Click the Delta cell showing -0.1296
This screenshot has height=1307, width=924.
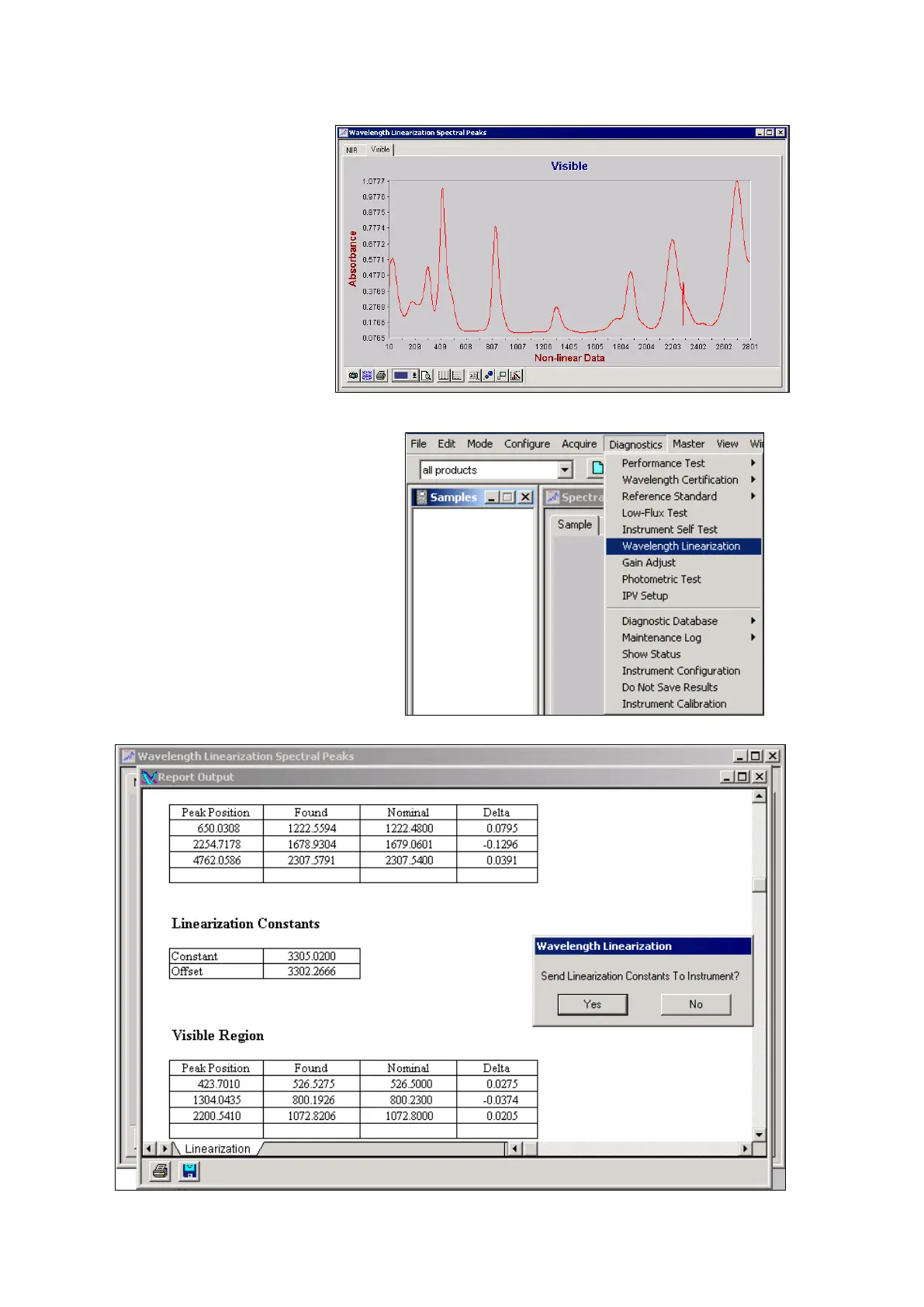497,844
